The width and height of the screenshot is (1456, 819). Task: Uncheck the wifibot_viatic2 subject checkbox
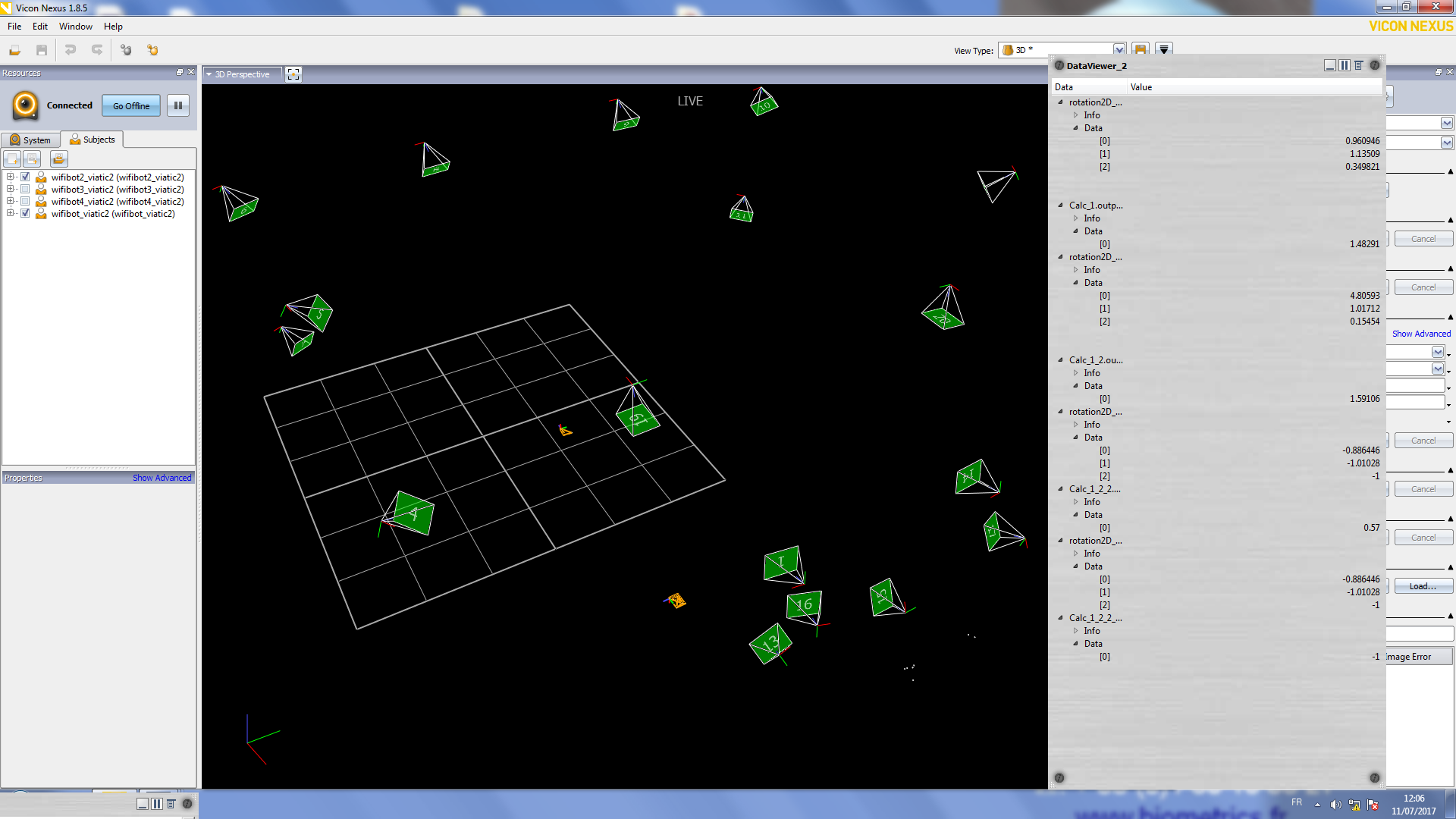click(x=25, y=214)
